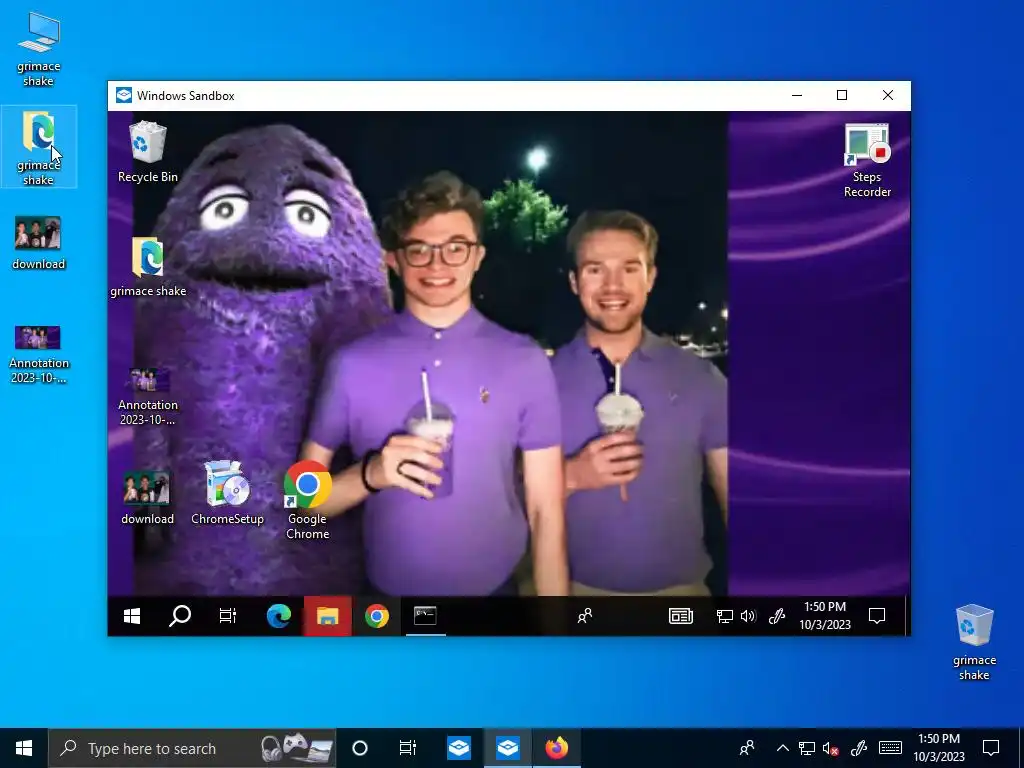This screenshot has height=768, width=1024.
Task: Open host Windows Ink pen tray icon
Action: pyautogui.click(x=859, y=748)
